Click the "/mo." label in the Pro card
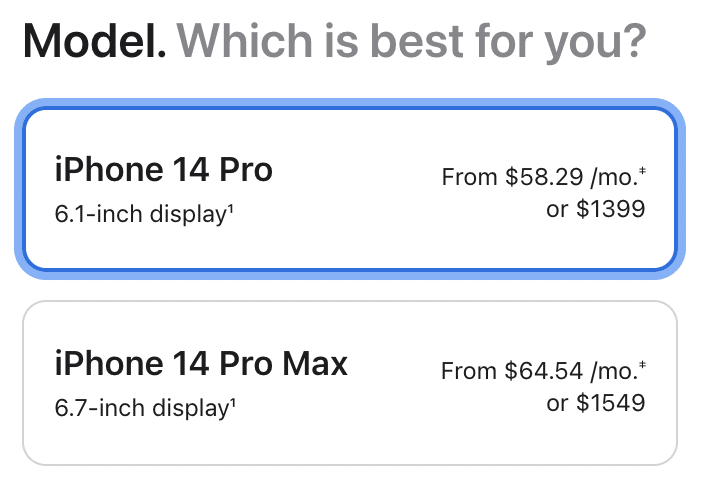Screen dimensions: 702x490 (612, 178)
